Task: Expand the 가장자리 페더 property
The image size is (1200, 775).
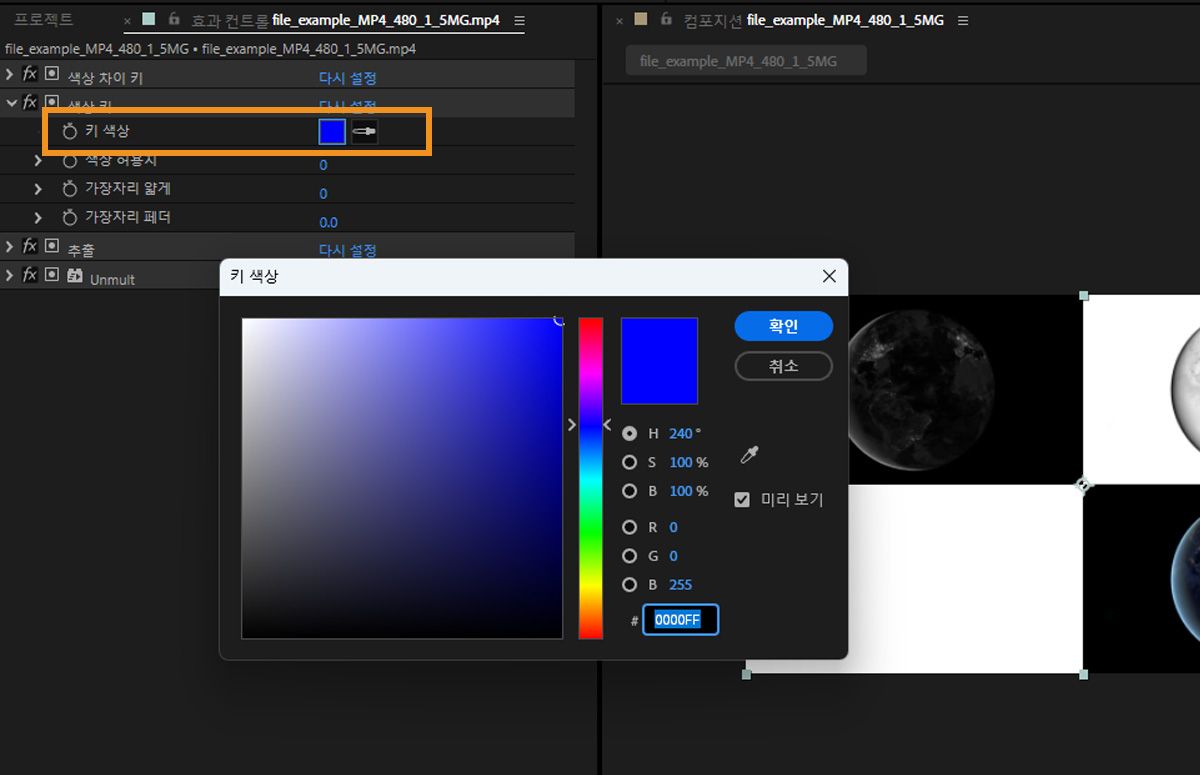Action: (38, 218)
